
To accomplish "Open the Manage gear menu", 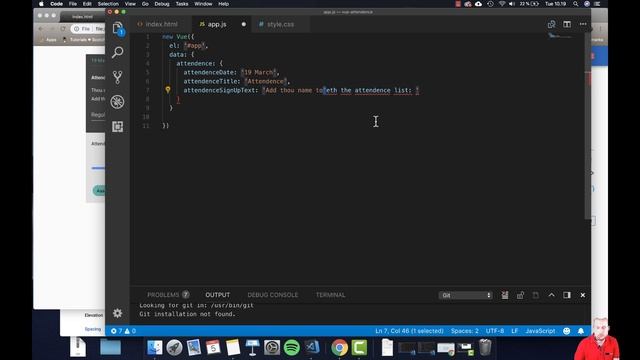I will [x=118, y=313].
